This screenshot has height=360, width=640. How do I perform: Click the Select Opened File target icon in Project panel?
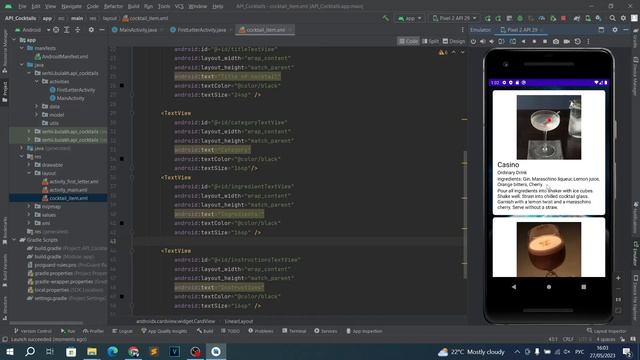pos(56,30)
